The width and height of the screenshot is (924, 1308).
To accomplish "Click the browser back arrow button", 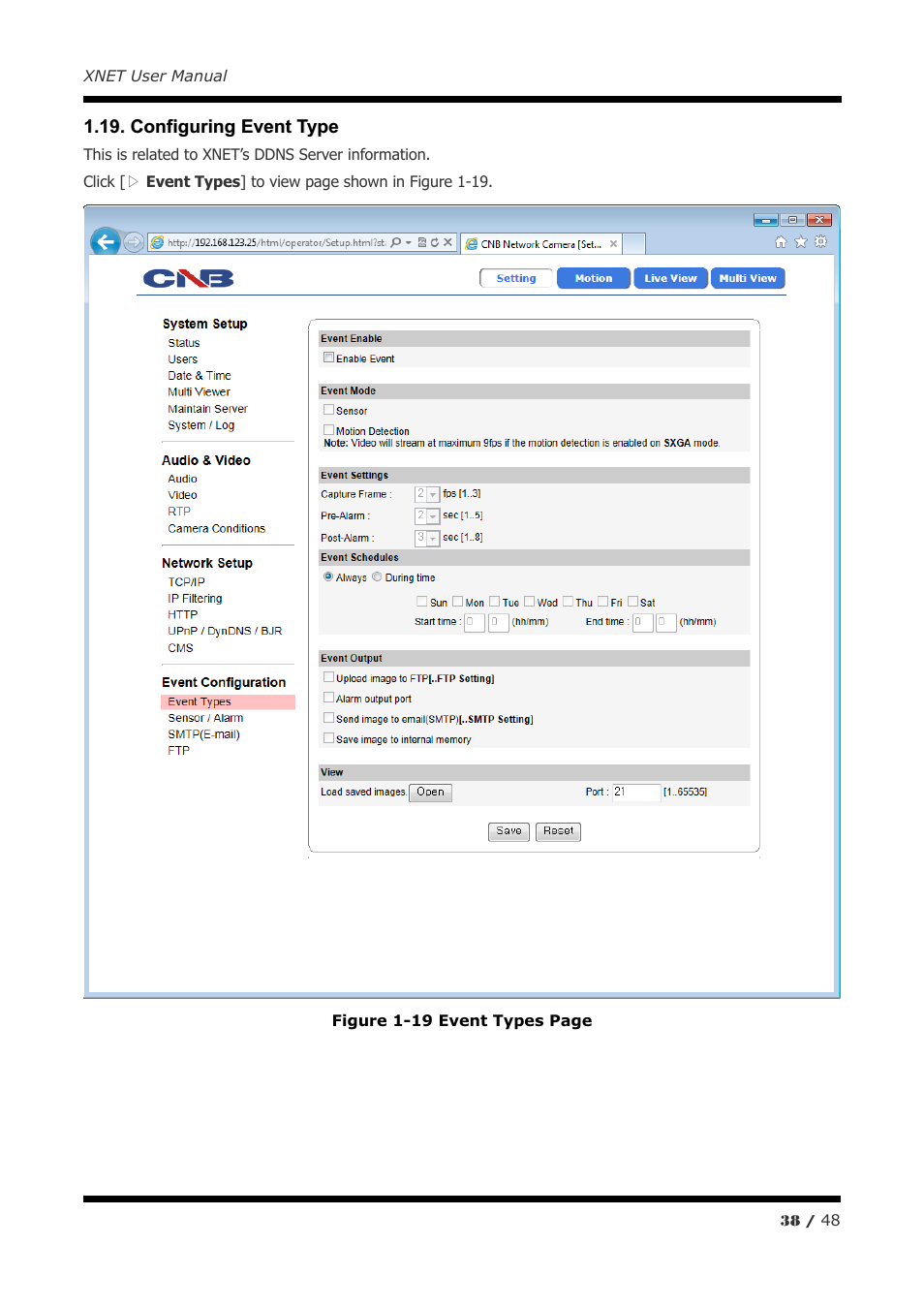I will click(x=105, y=241).
